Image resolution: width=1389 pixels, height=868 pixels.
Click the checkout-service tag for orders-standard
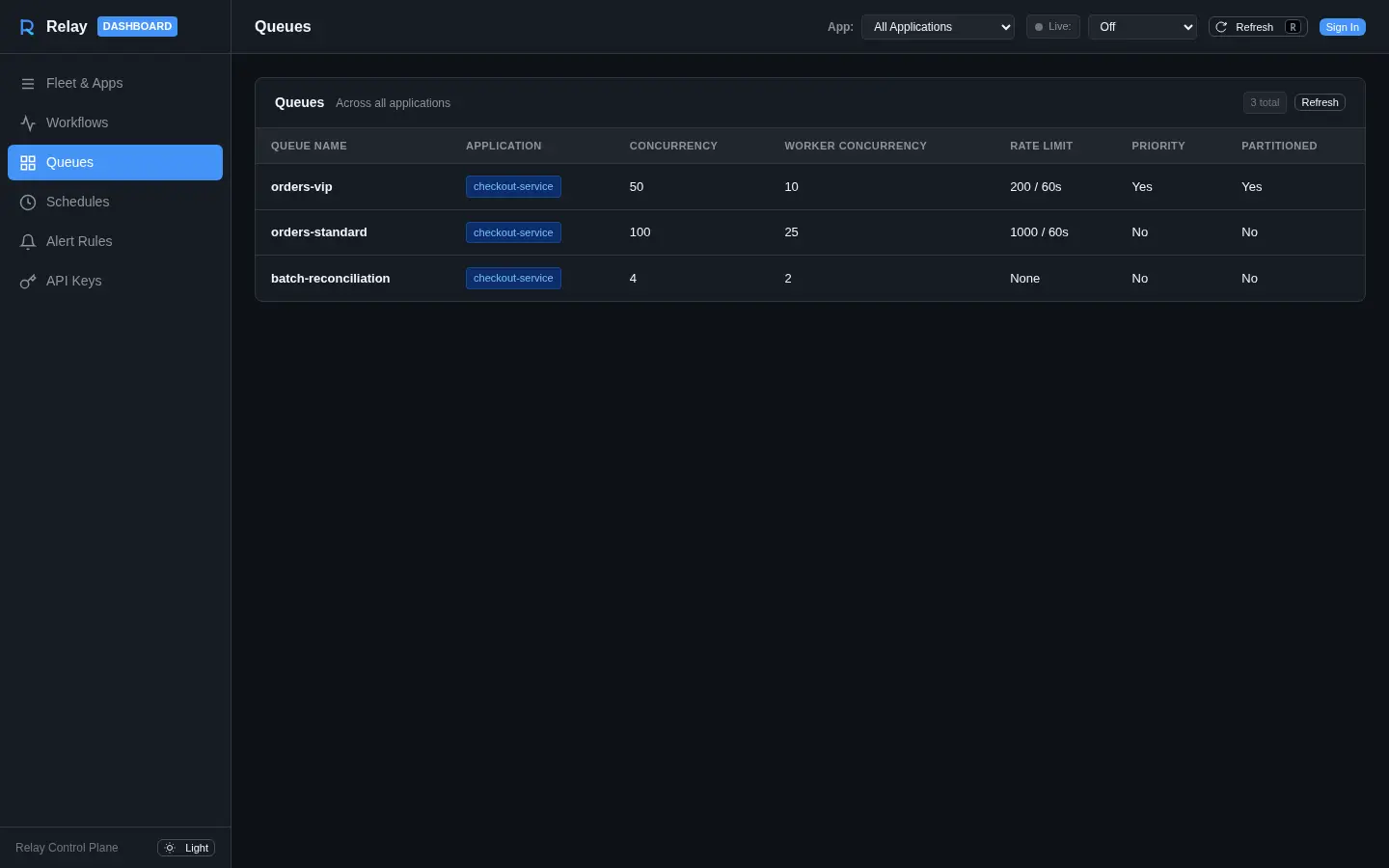pos(513,232)
